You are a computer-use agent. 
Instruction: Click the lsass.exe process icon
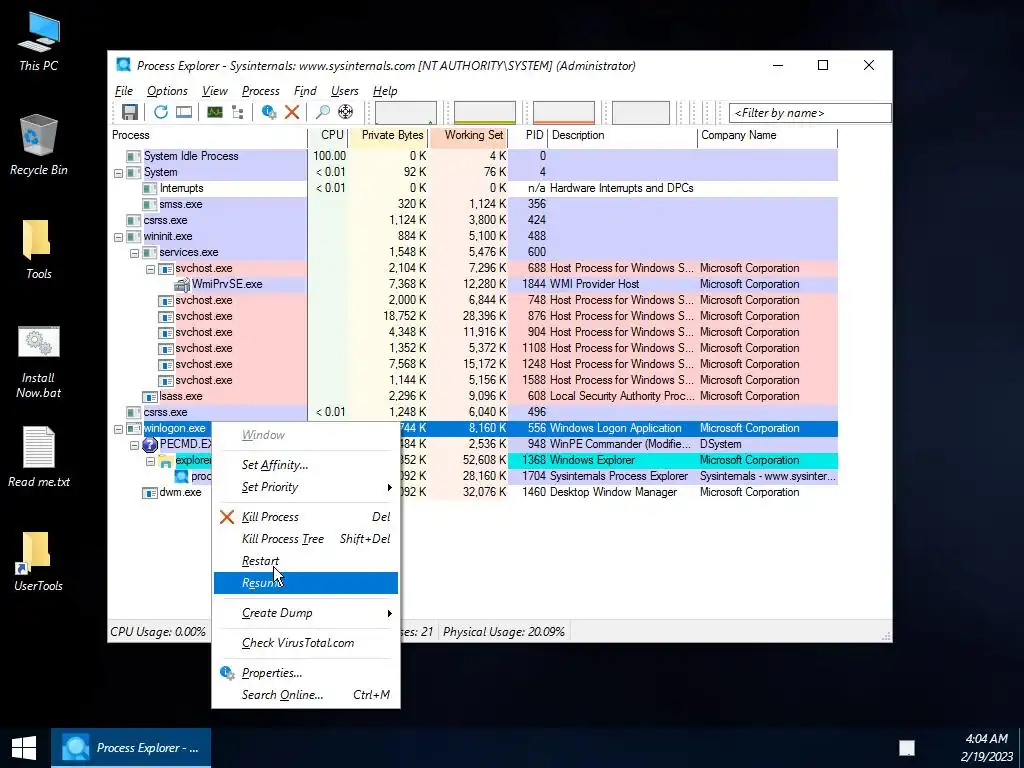(x=150, y=396)
